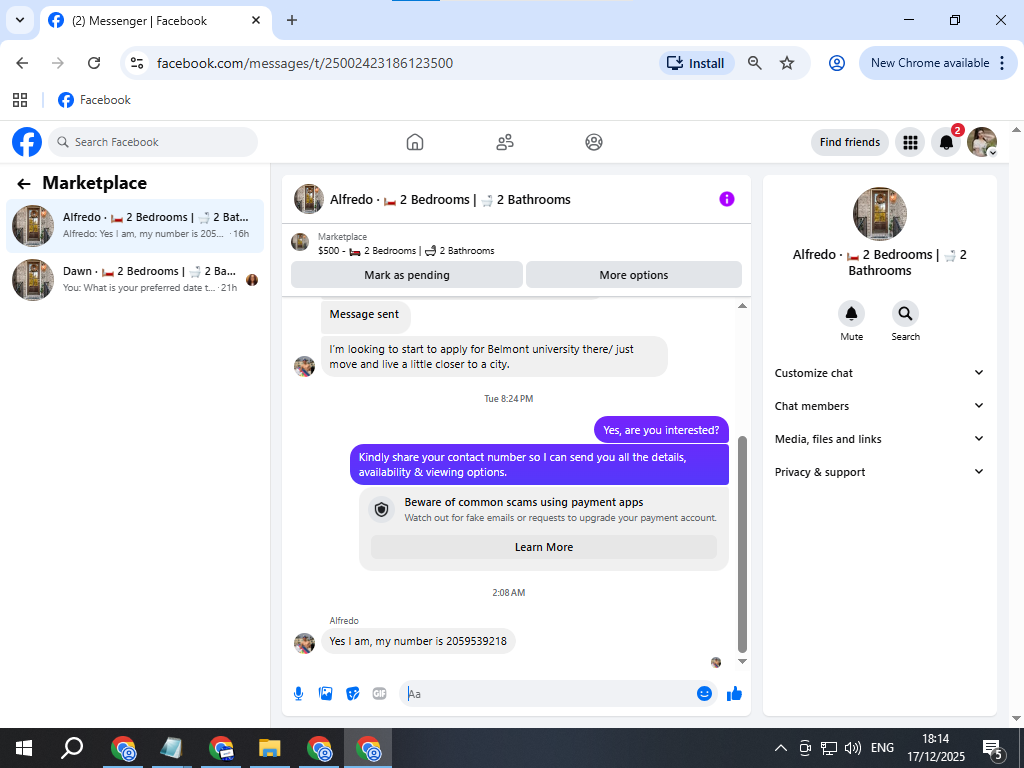Open Windows taskbar search
1024x768 pixels.
pyautogui.click(x=72, y=748)
